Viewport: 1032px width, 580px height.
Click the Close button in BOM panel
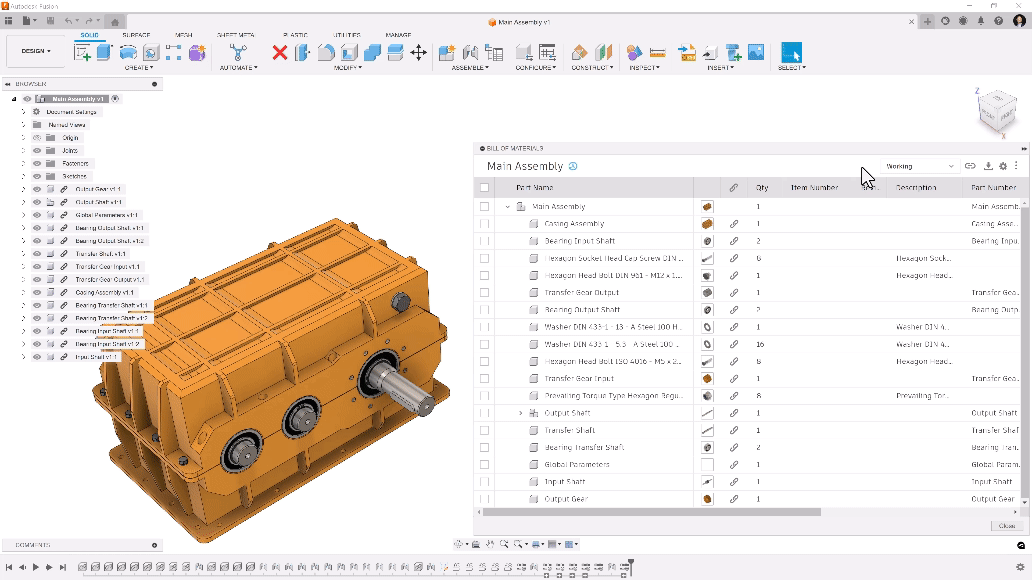1006,525
